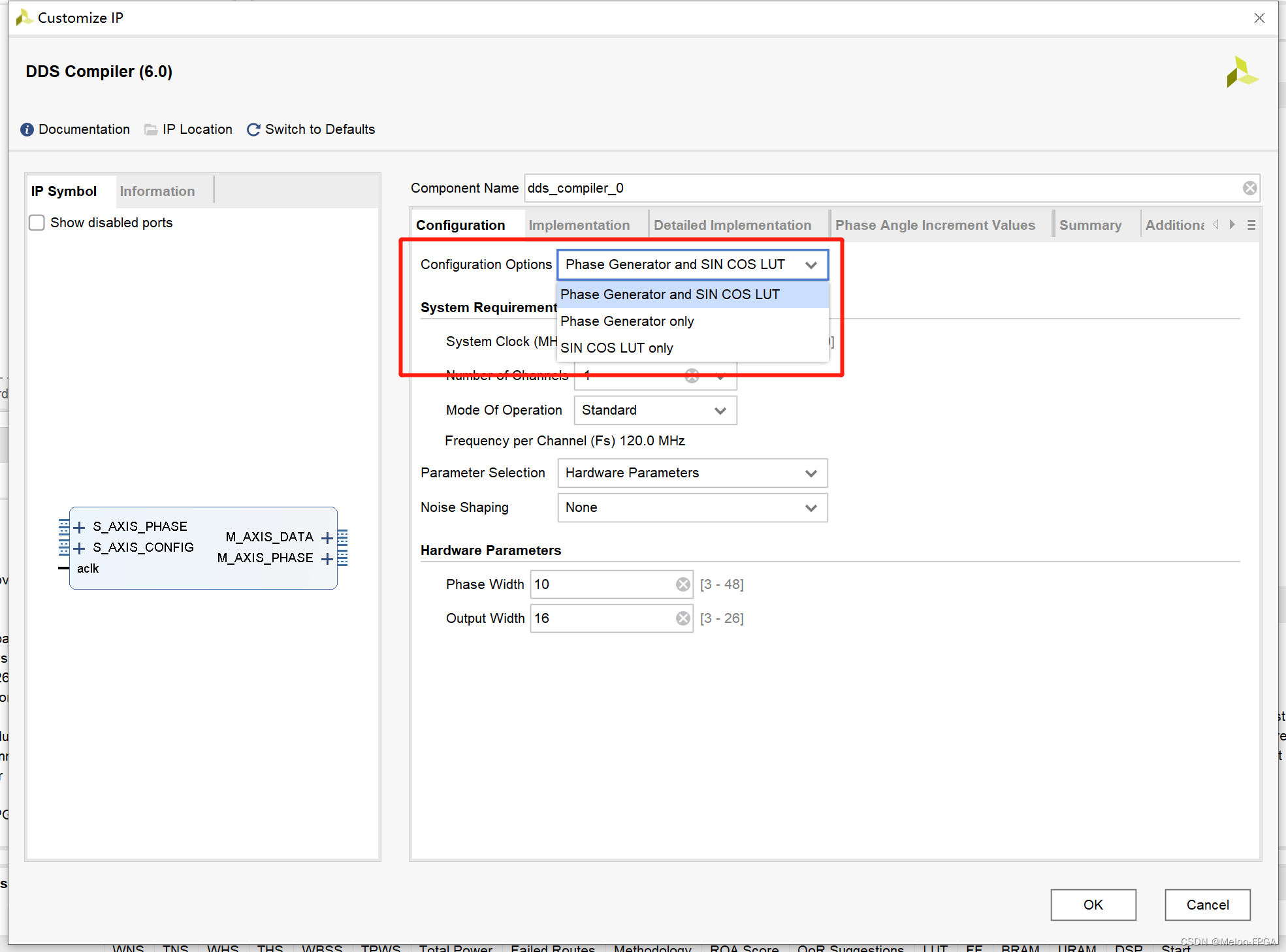Click the Switch to Defaults refresh icon

(x=253, y=129)
